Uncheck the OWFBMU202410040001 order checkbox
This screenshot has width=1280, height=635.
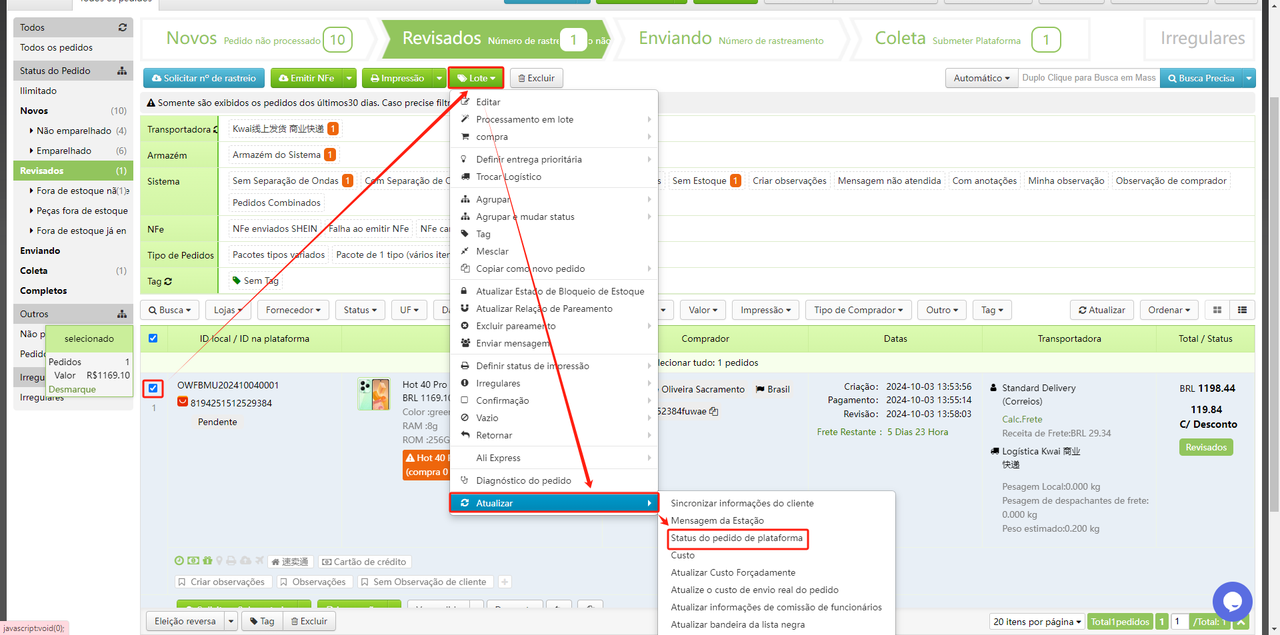152,388
